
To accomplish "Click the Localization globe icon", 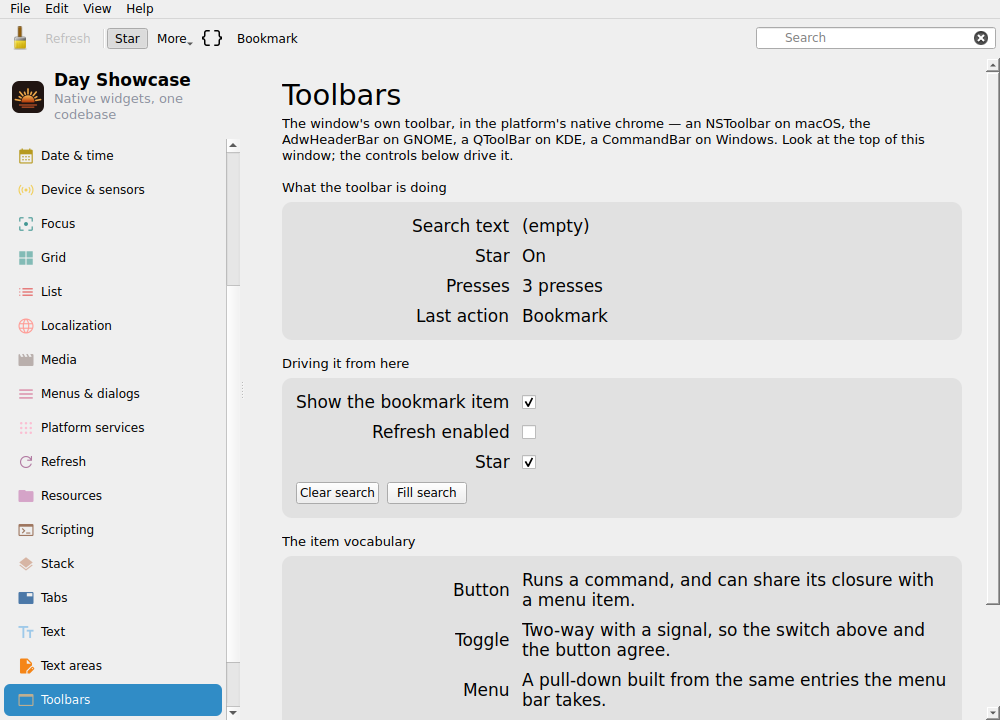I will pos(26,326).
